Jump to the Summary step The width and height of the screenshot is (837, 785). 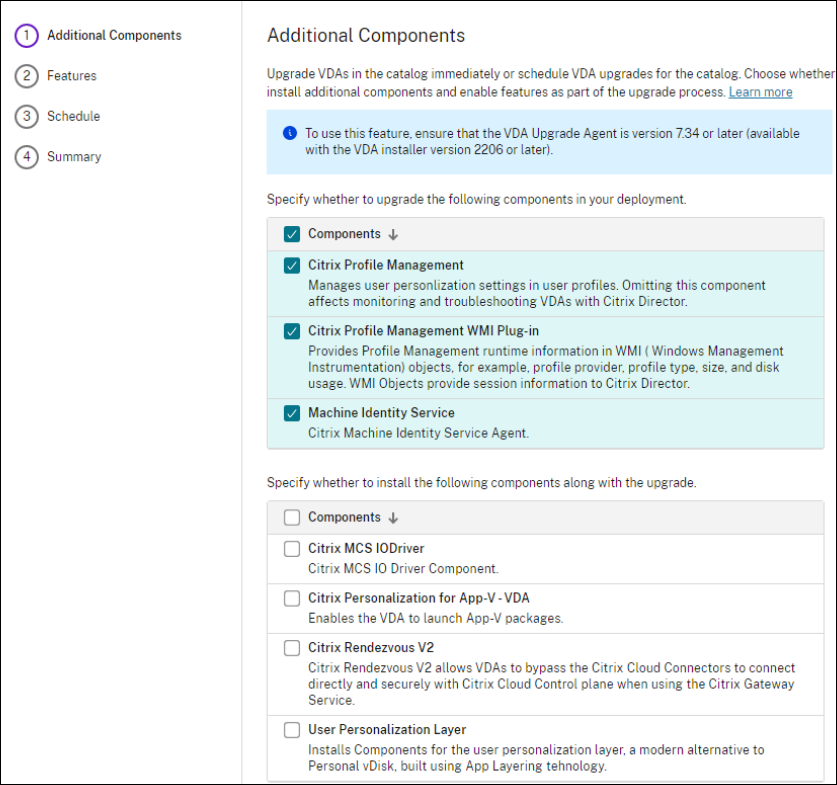click(74, 157)
